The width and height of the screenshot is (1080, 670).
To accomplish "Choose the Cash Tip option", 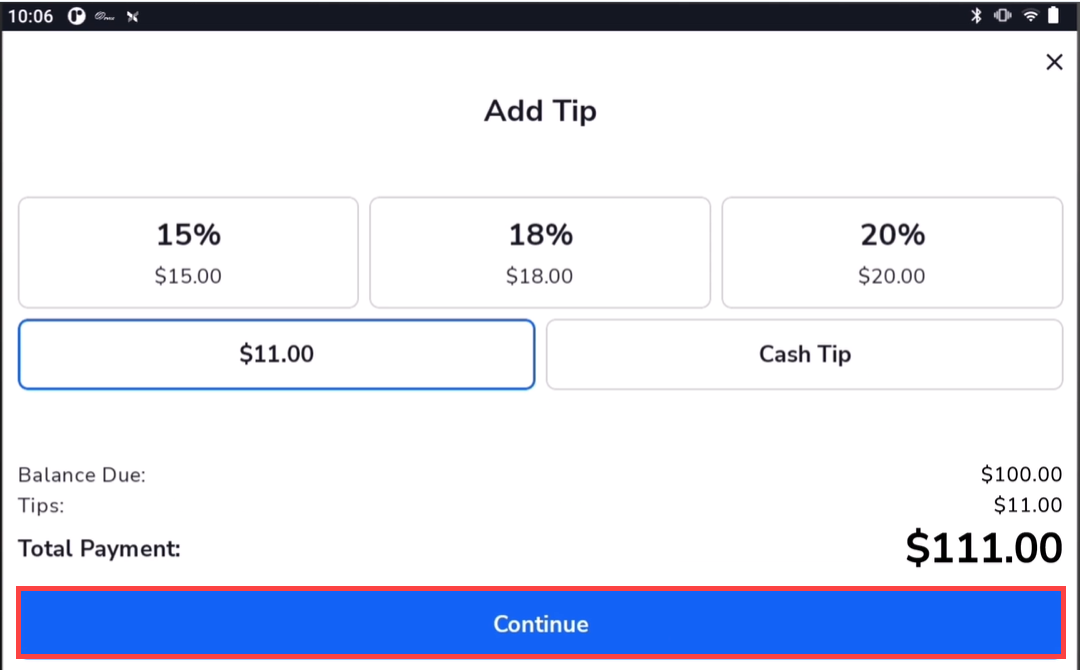I will (804, 354).
